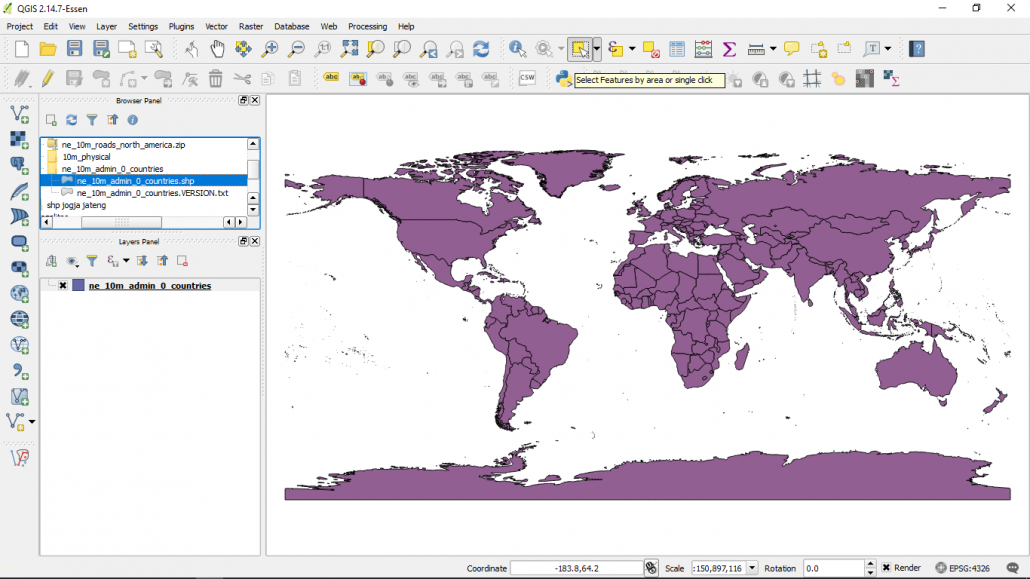Uncheck Render in the status bar
Image resolution: width=1030 pixels, height=579 pixels.
click(x=885, y=567)
